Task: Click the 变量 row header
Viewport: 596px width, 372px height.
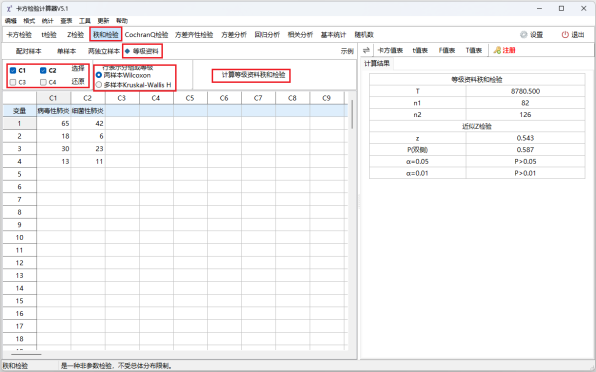Action: pos(19,111)
